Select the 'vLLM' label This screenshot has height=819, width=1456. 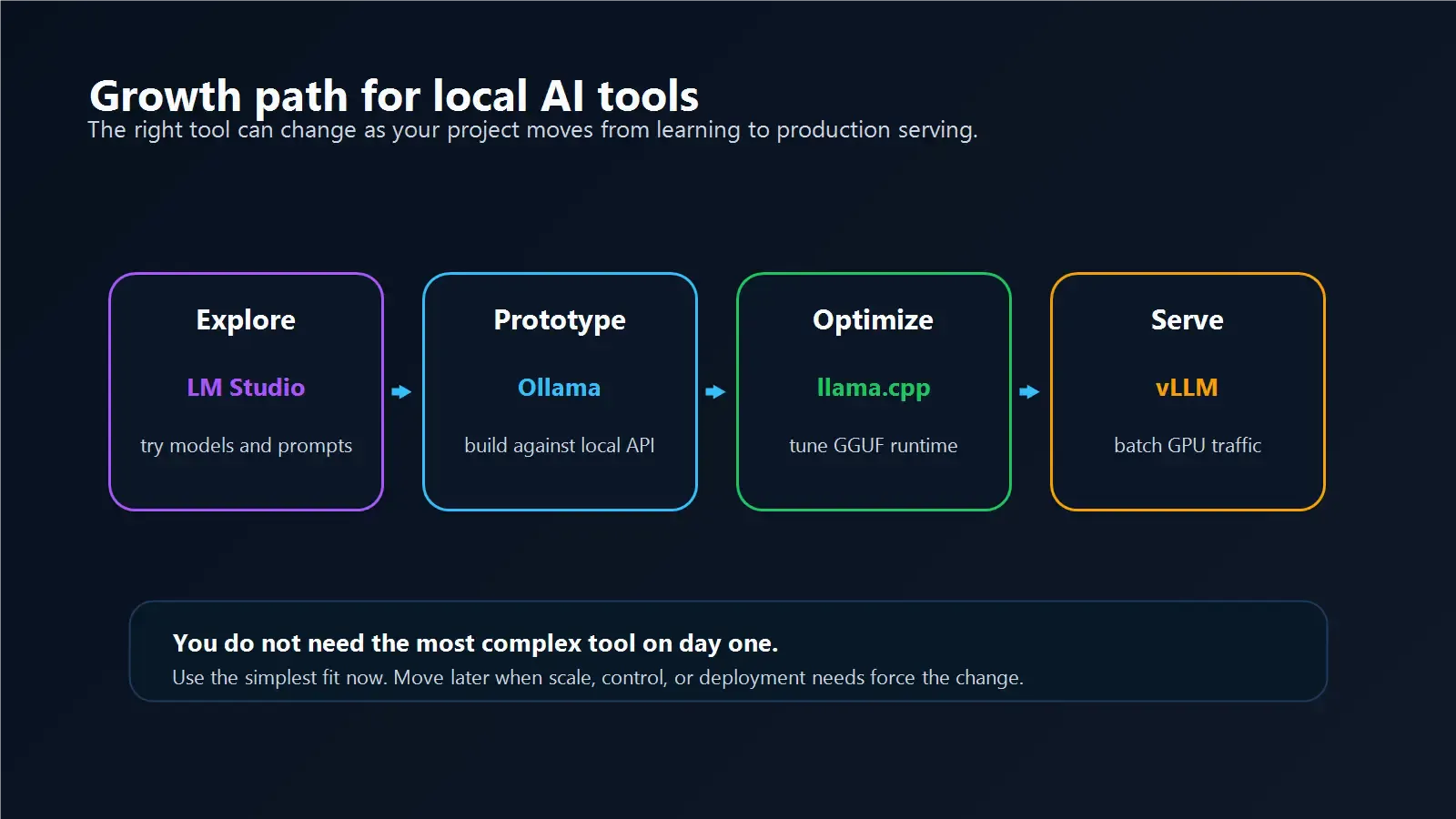pyautogui.click(x=1188, y=388)
